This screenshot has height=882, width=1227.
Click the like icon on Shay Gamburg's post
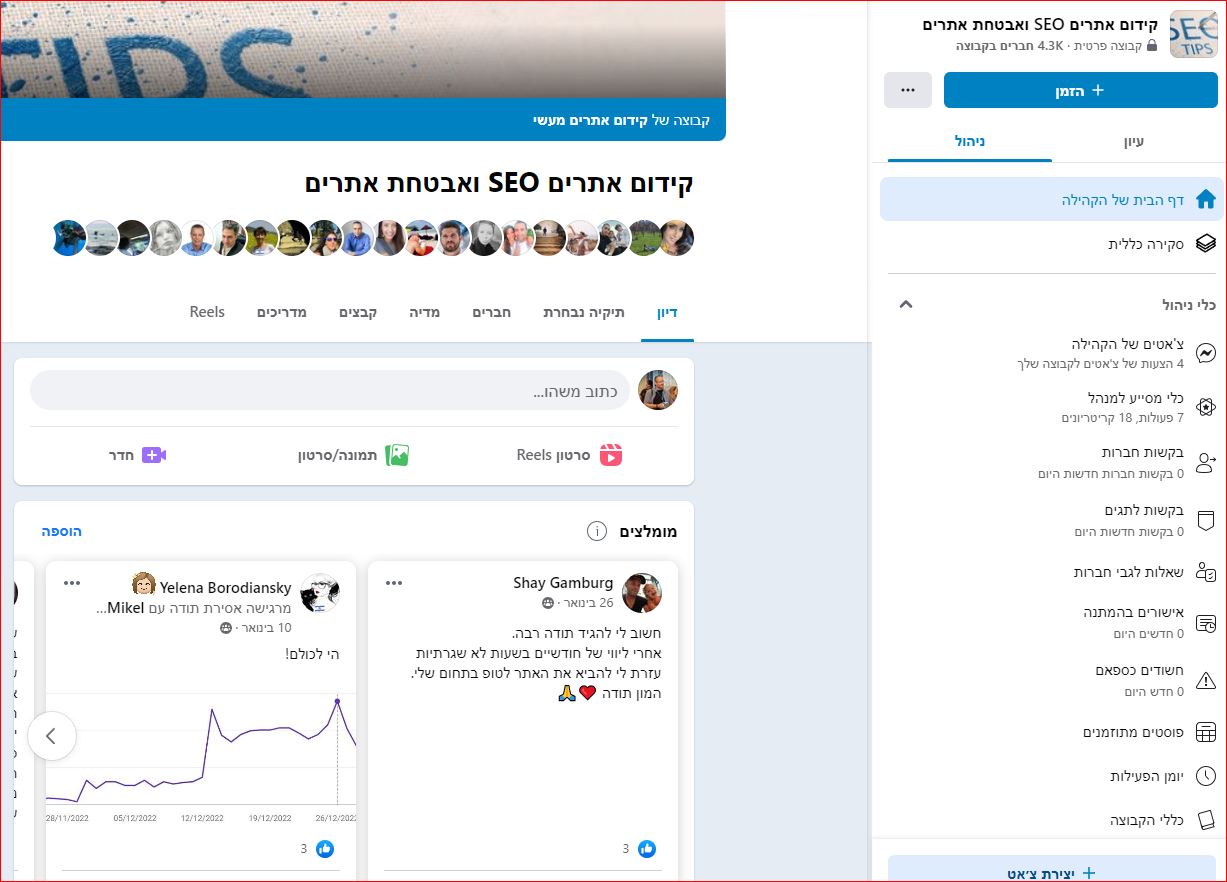pos(646,849)
